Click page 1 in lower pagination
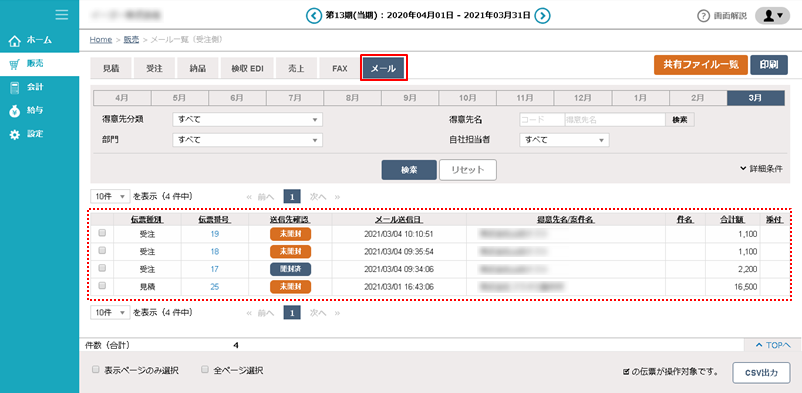Image resolution: width=802 pixels, height=393 pixels. (292, 312)
